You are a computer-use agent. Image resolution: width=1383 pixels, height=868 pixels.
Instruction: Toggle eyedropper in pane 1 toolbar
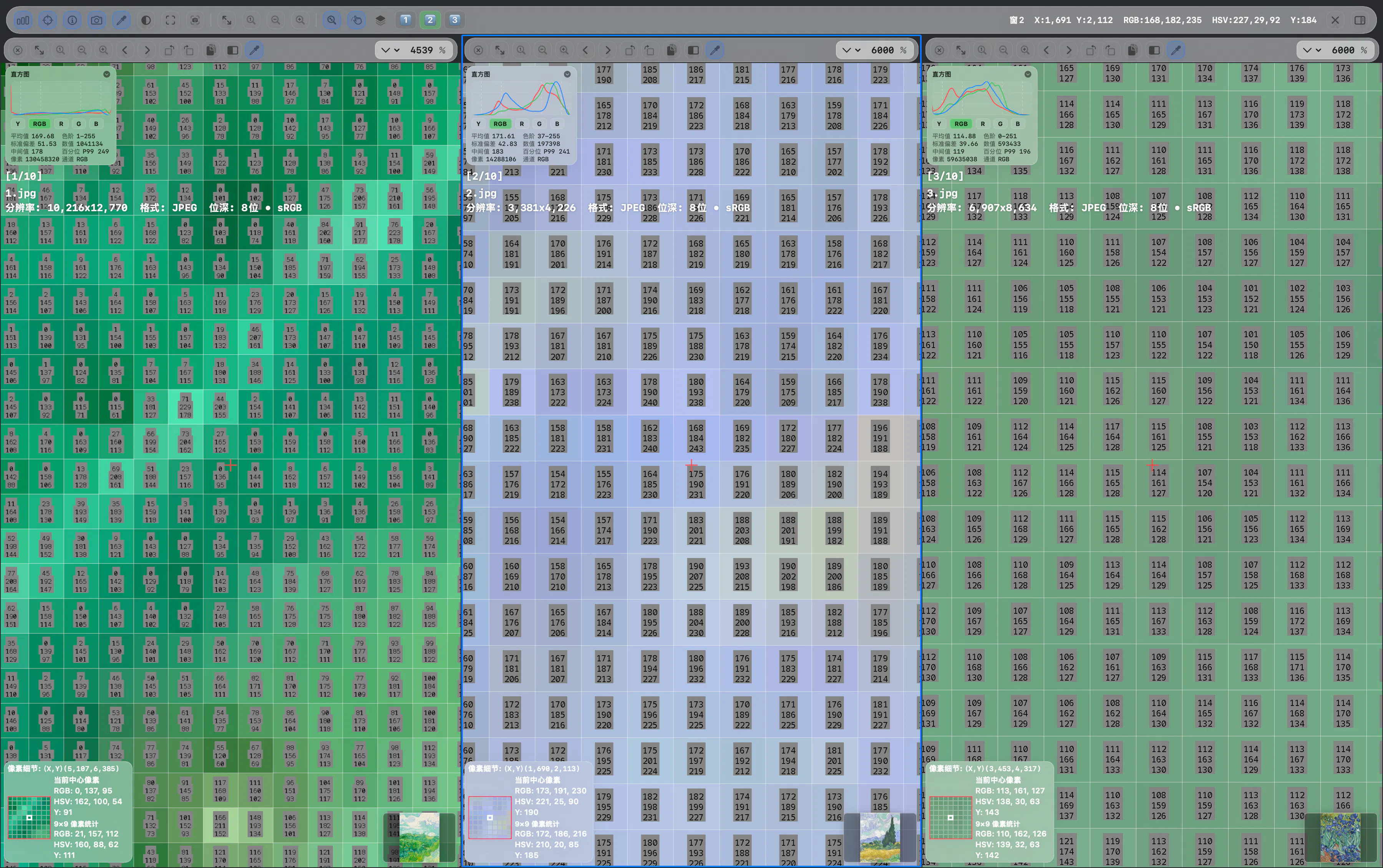[x=254, y=50]
